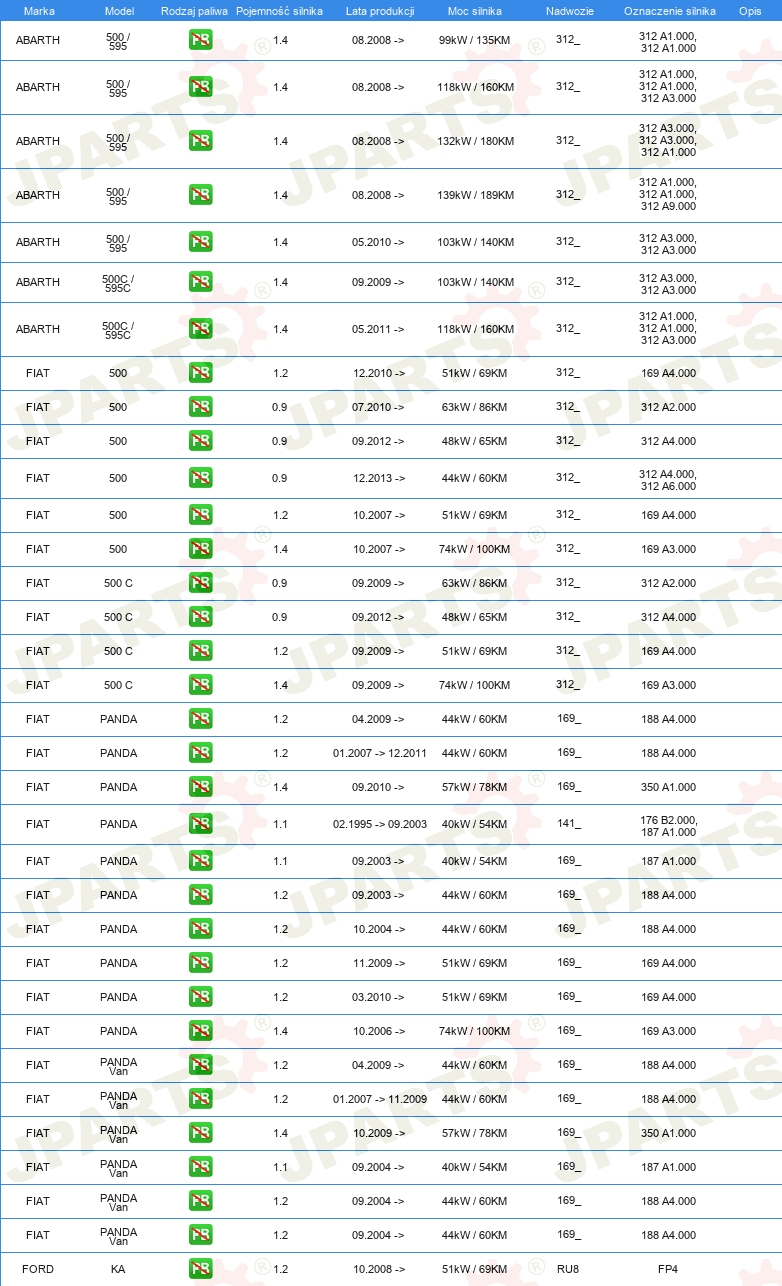
Task: Click the fuel icon in the Fiat 500 12.2010 row
Action: [x=200, y=373]
